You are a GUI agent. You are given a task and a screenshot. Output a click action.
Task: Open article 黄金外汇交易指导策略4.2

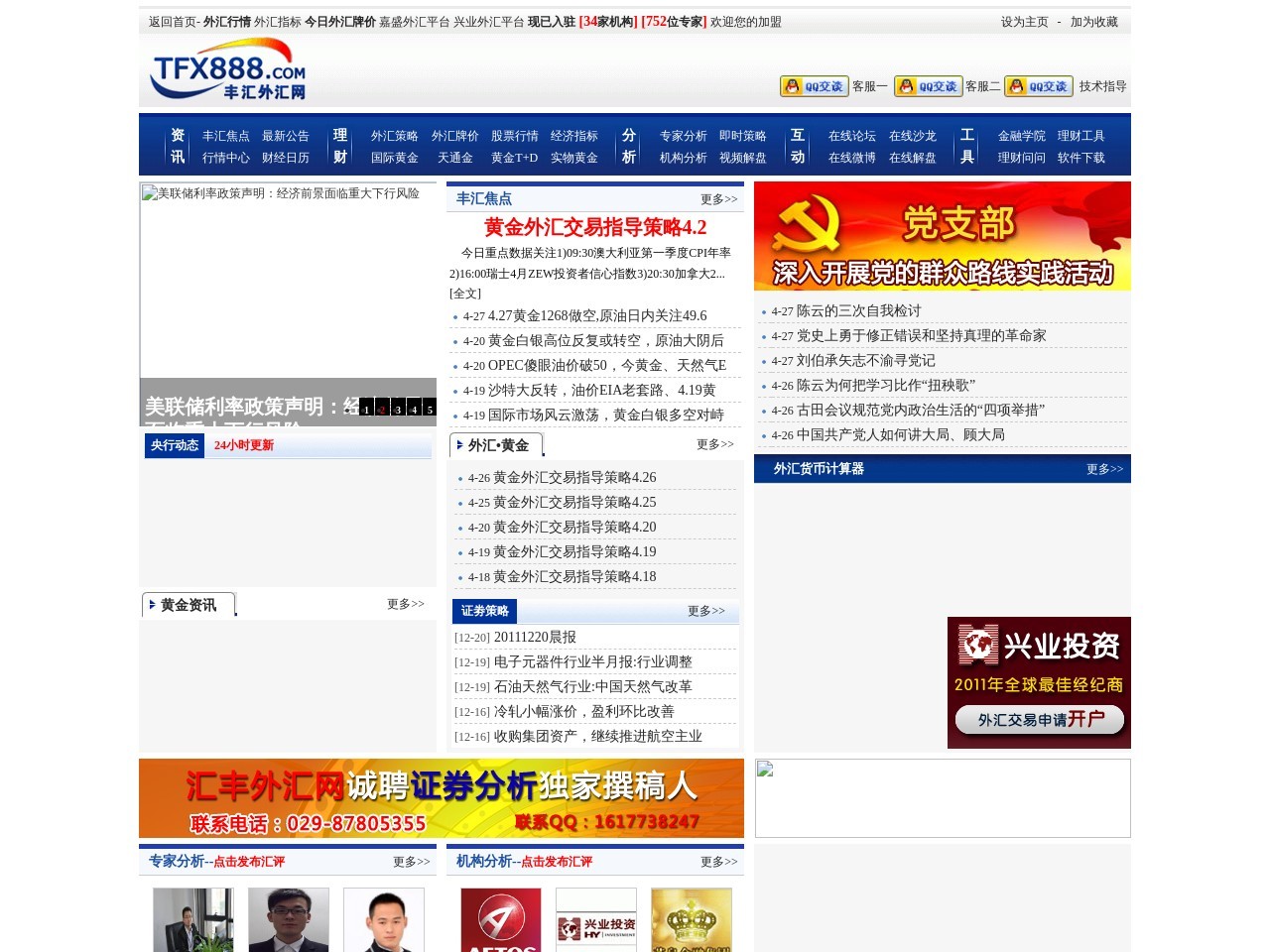(x=594, y=227)
